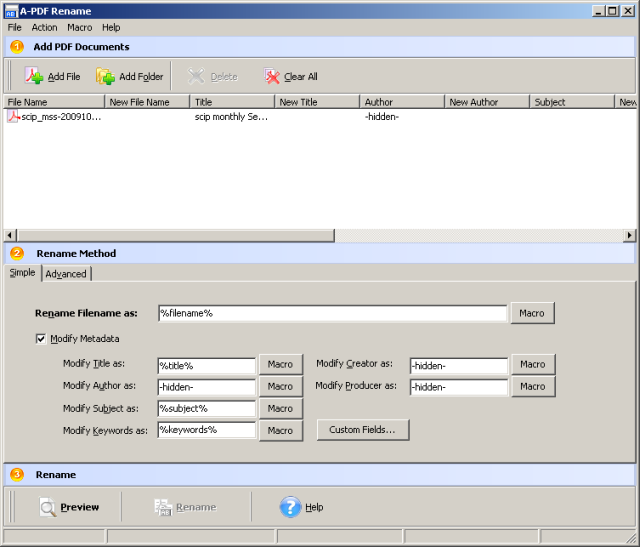The height and width of the screenshot is (547, 640).
Task: Open the Custom Fields dialog
Action: (363, 430)
